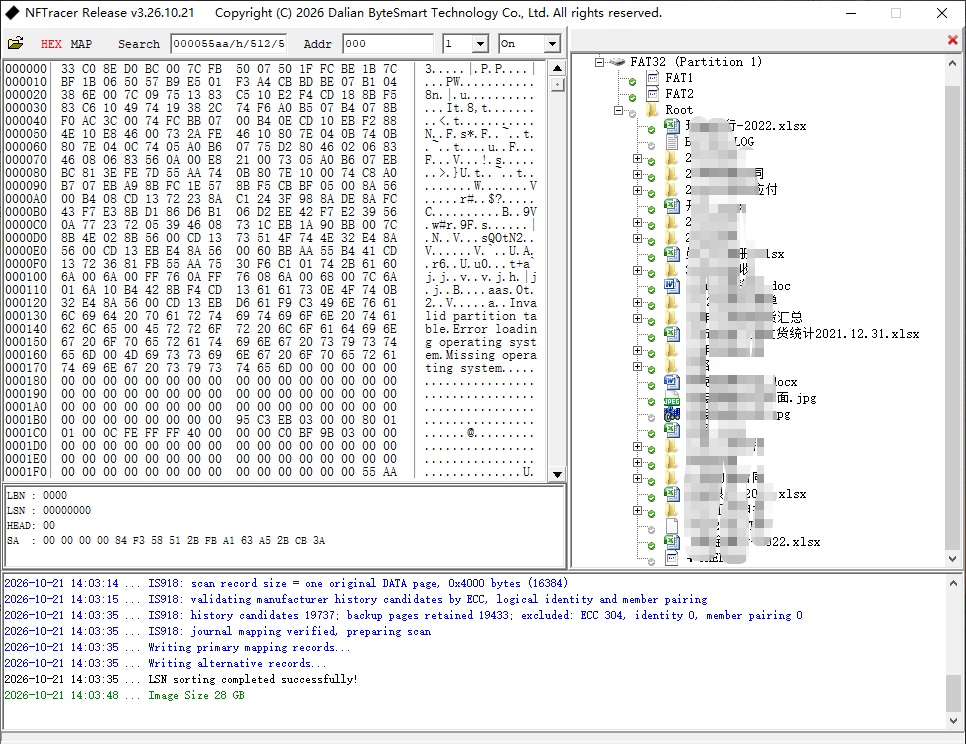Screen dimensions: 966x748
Task: Click the Excel icon of 货统计2021.12.31.xlsx
Action: pos(672,334)
